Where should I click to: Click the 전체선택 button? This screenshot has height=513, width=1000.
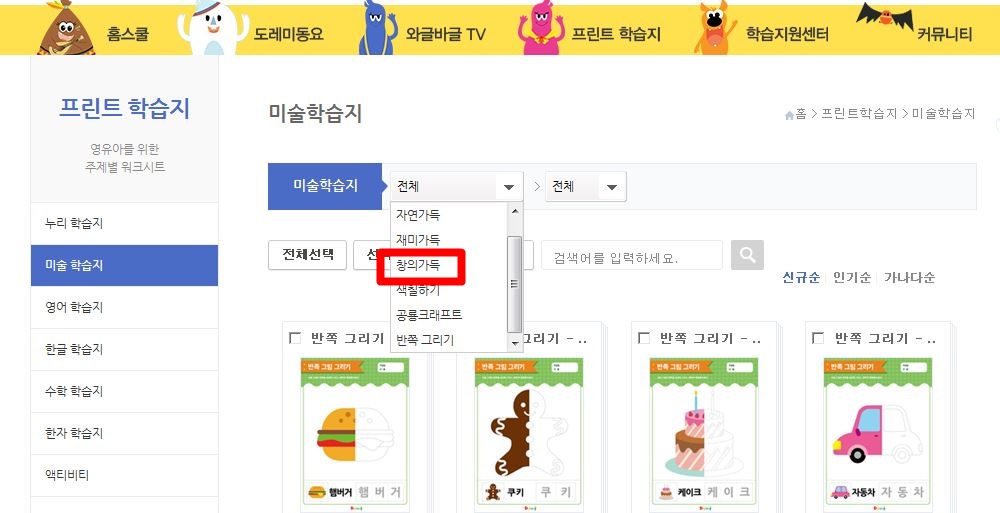307,255
